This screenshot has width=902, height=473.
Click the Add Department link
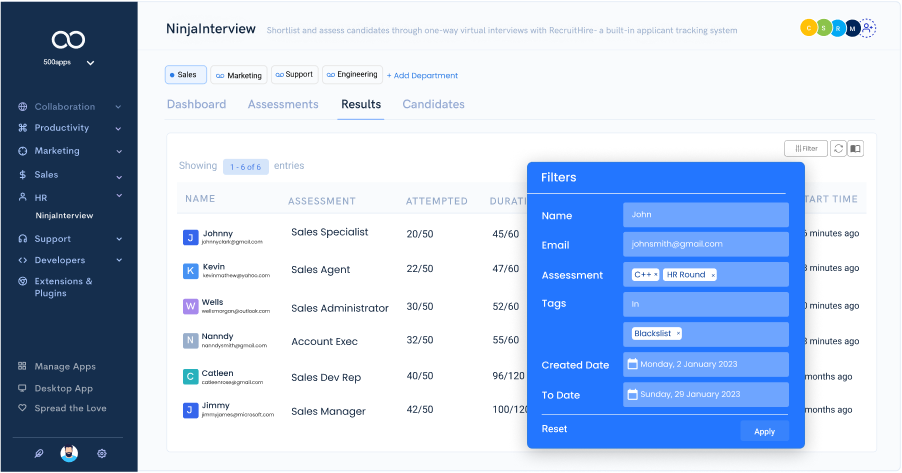coord(422,75)
